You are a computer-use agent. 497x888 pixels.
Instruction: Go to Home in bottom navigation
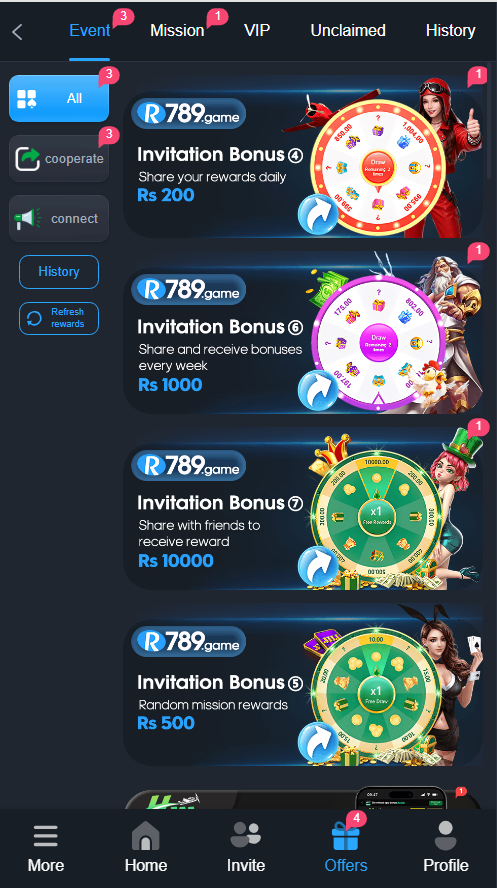pyautogui.click(x=145, y=836)
